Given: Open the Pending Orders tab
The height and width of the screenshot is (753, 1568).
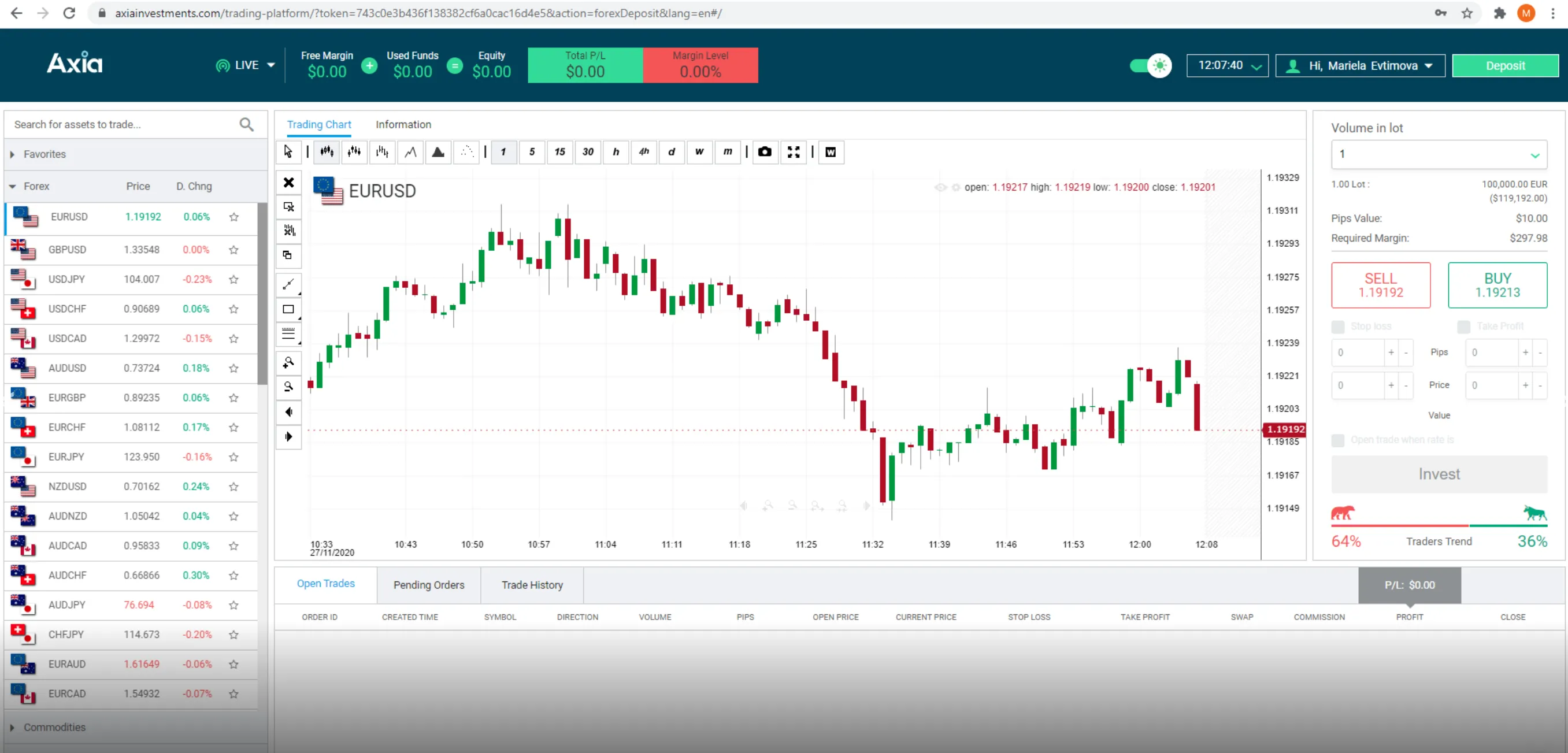Looking at the screenshot, I should pos(428,585).
